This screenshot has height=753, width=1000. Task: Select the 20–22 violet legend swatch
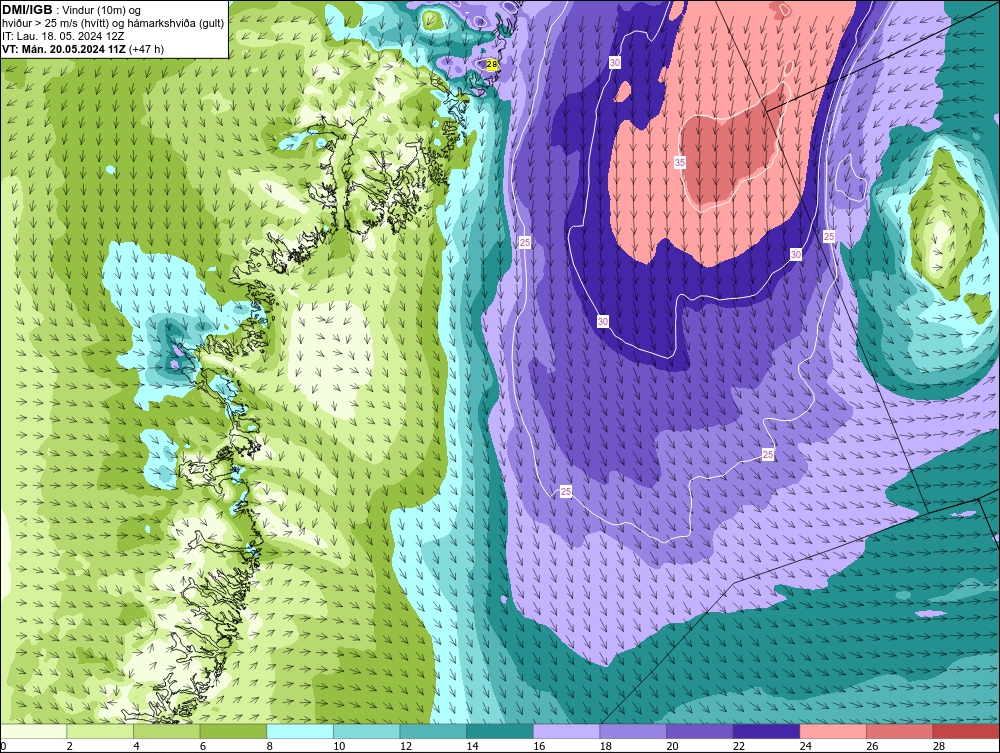click(x=700, y=731)
